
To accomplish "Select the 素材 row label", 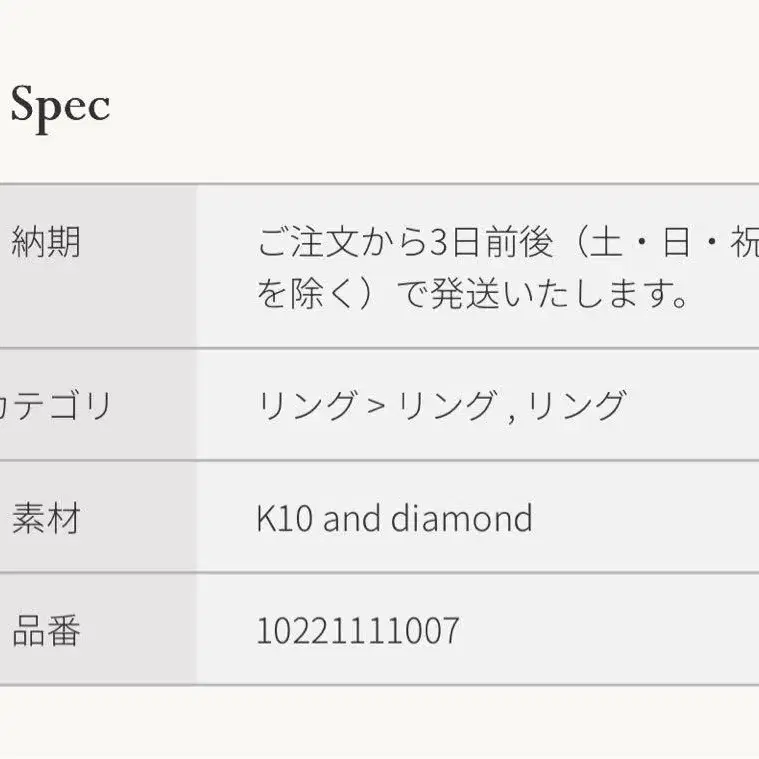I will (x=46, y=519).
